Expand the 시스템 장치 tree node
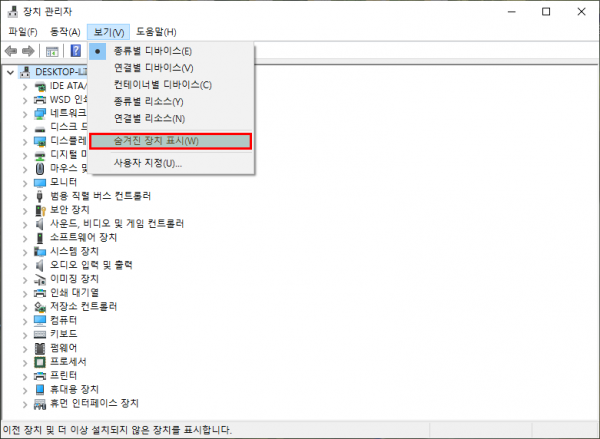Screen dimensions: 600x439 26,251
